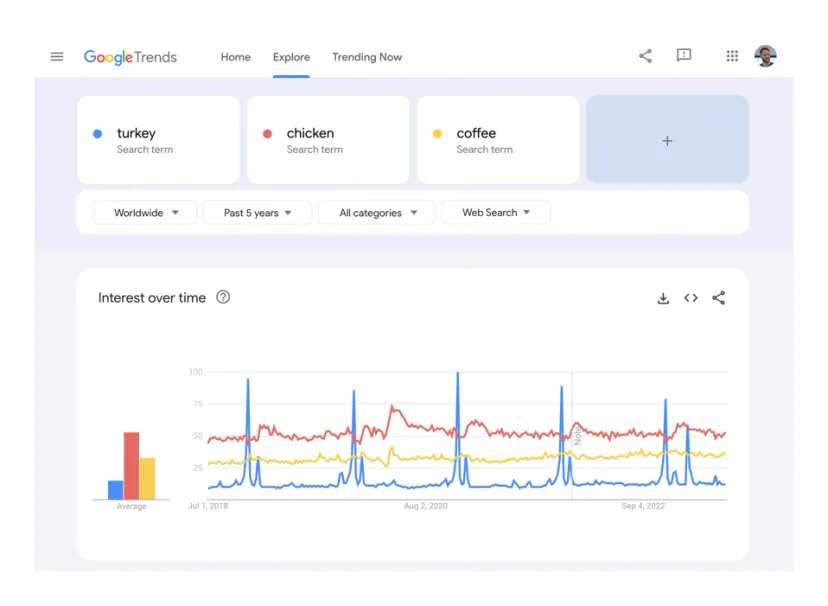Edit the coffee search term card
The height and width of the screenshot is (606, 828).
pyautogui.click(x=498, y=140)
